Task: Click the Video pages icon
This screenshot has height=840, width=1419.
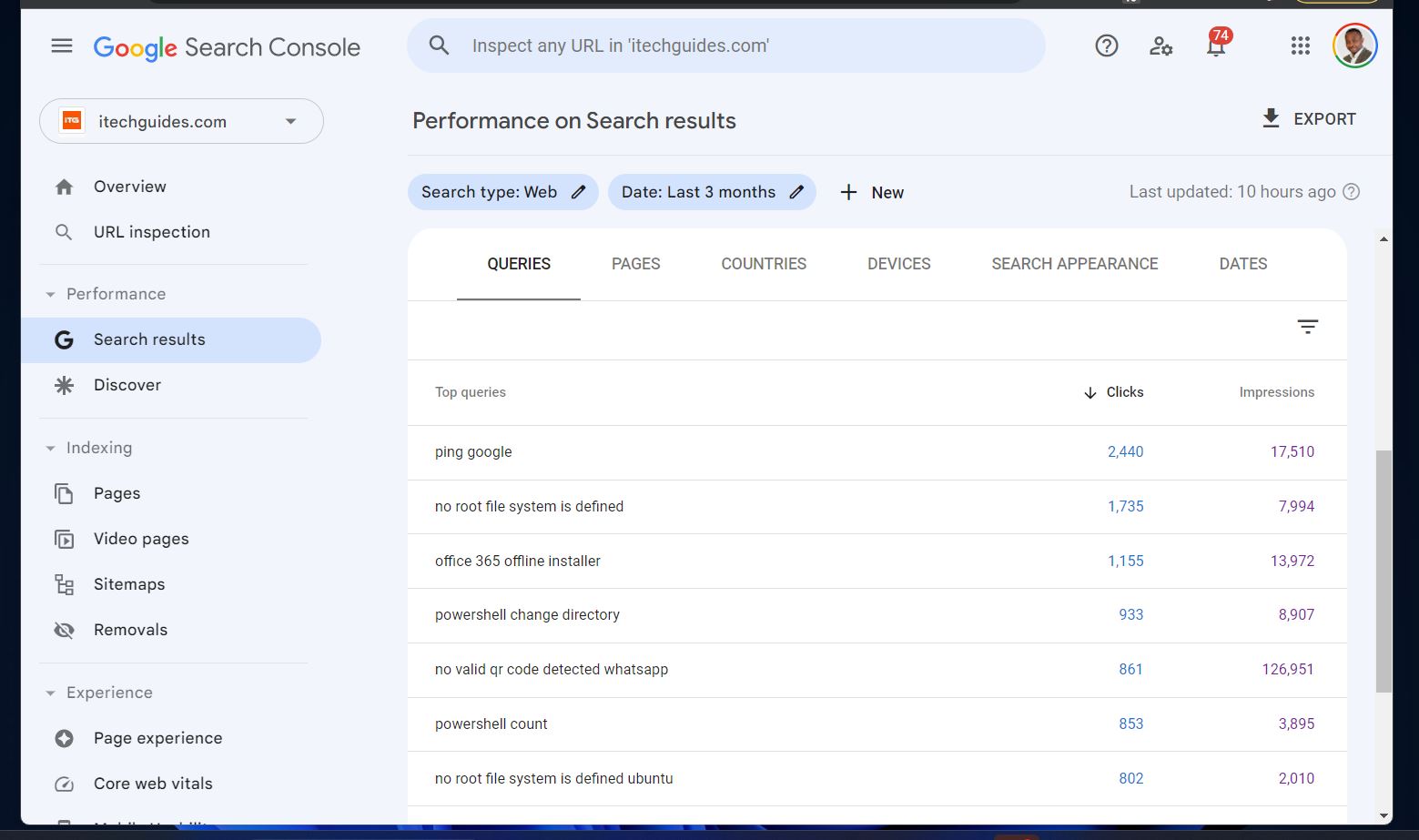Action: (64, 539)
